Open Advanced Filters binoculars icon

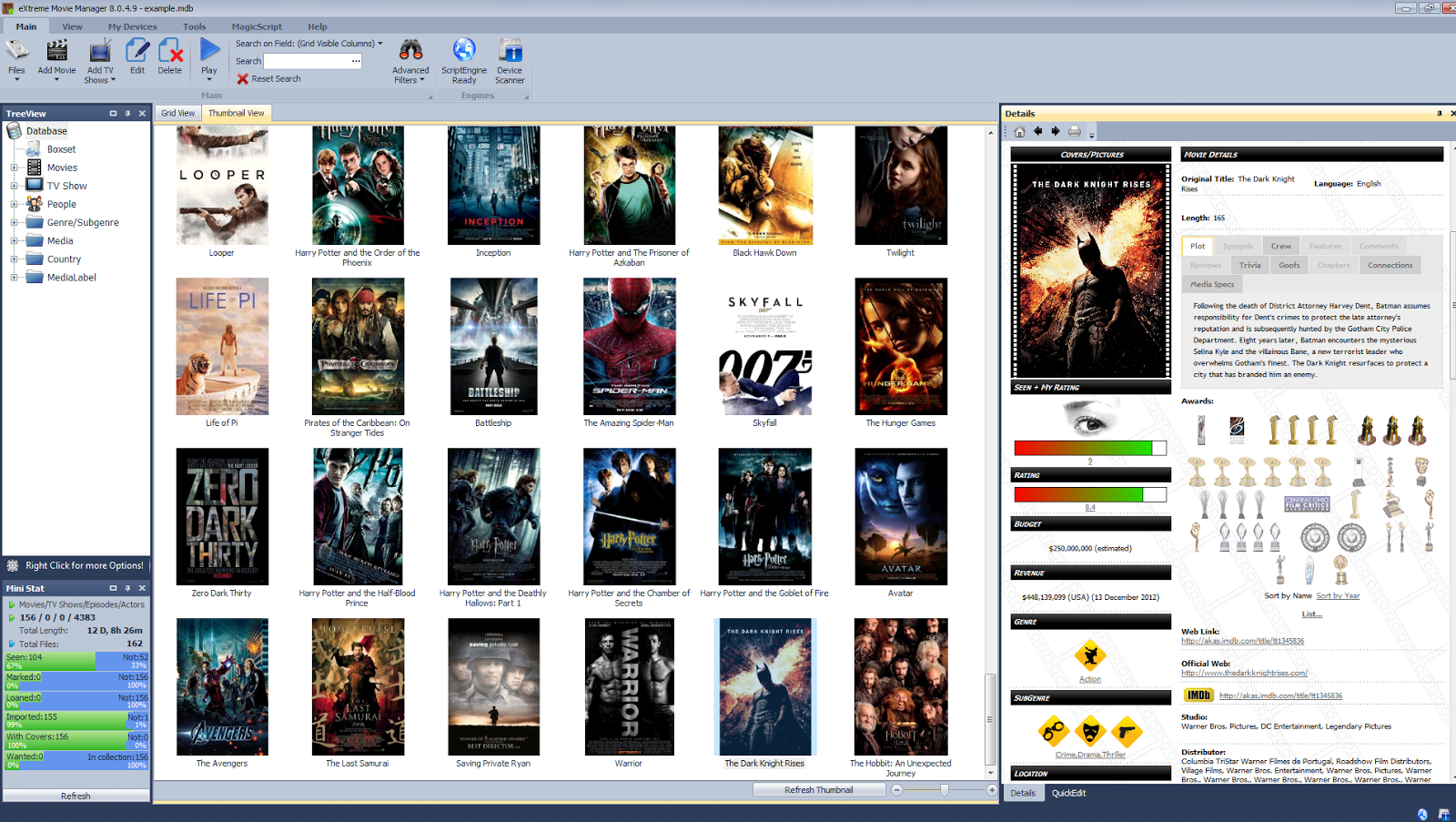point(410,50)
